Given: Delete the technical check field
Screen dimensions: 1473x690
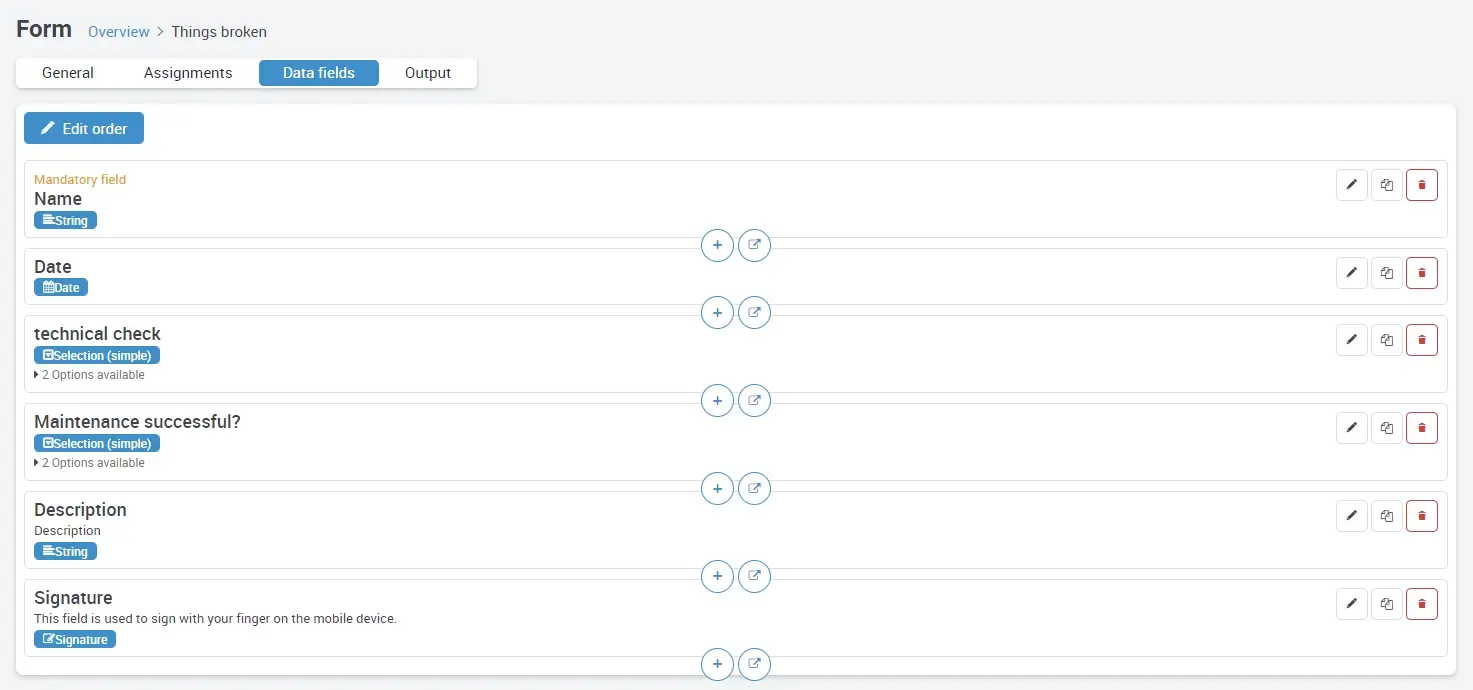Looking at the screenshot, I should click(x=1421, y=340).
